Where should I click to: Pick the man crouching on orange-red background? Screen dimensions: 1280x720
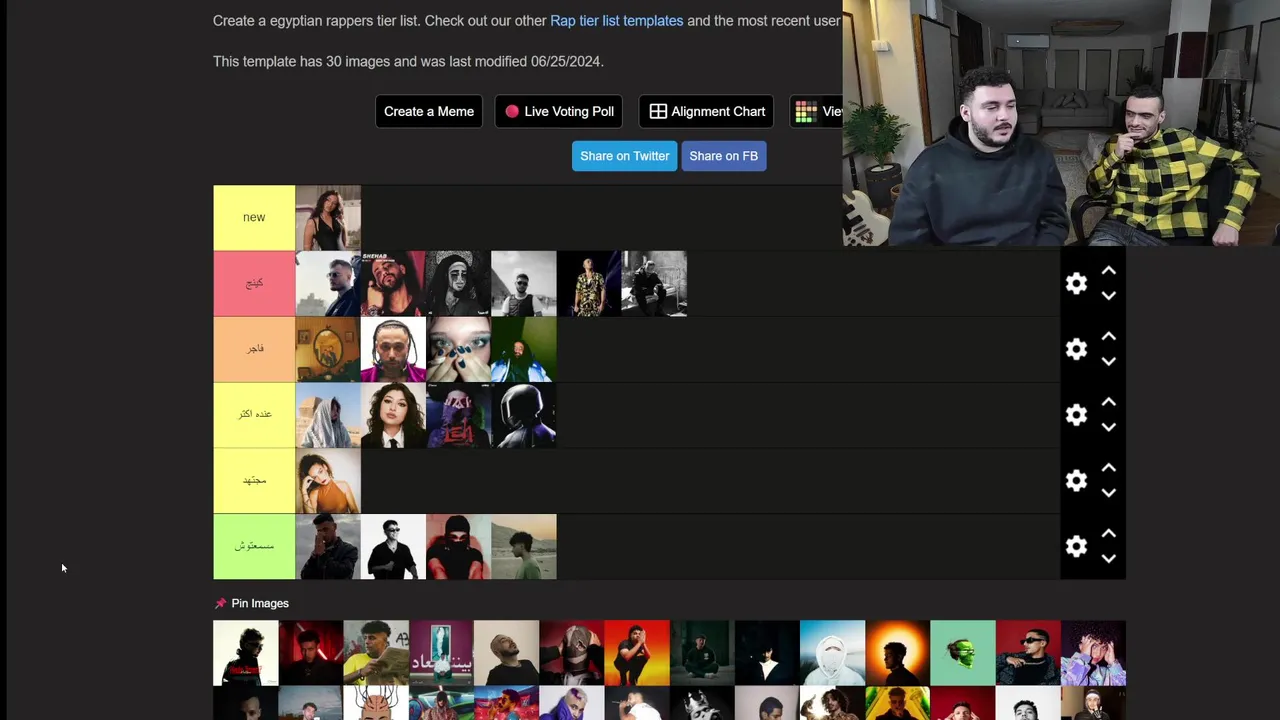(x=637, y=653)
